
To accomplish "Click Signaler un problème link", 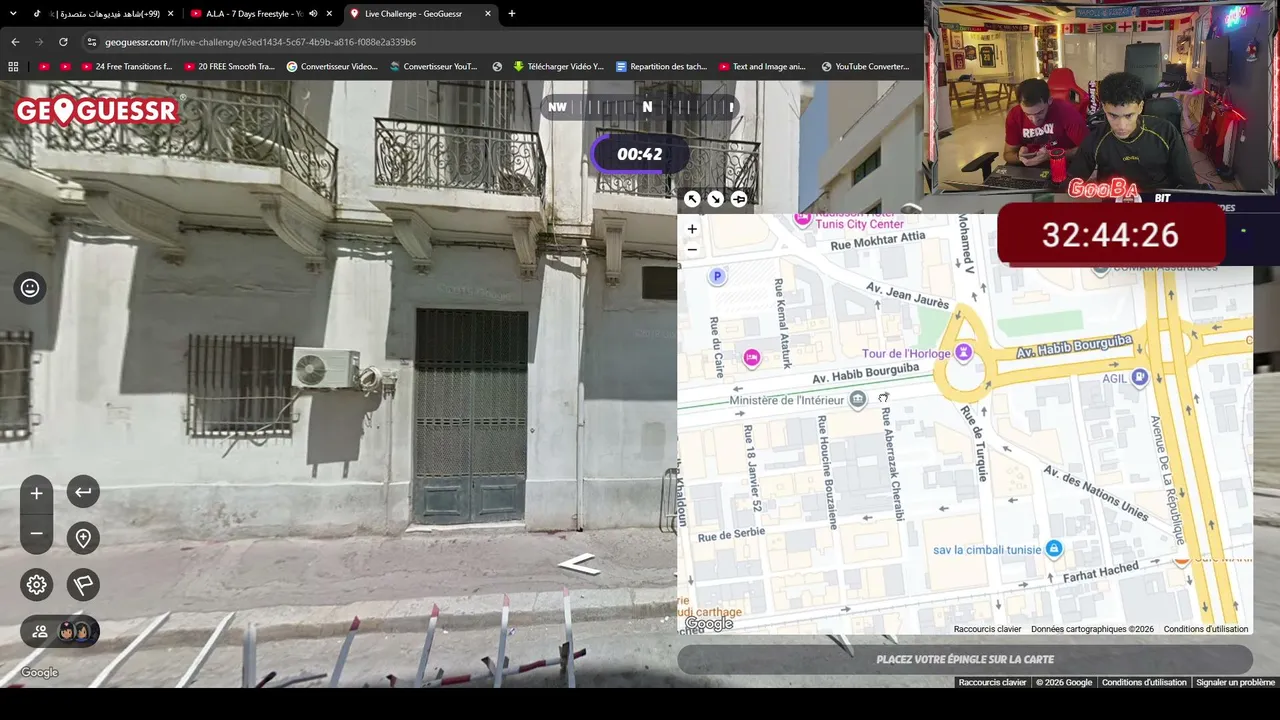I will (x=1236, y=682).
